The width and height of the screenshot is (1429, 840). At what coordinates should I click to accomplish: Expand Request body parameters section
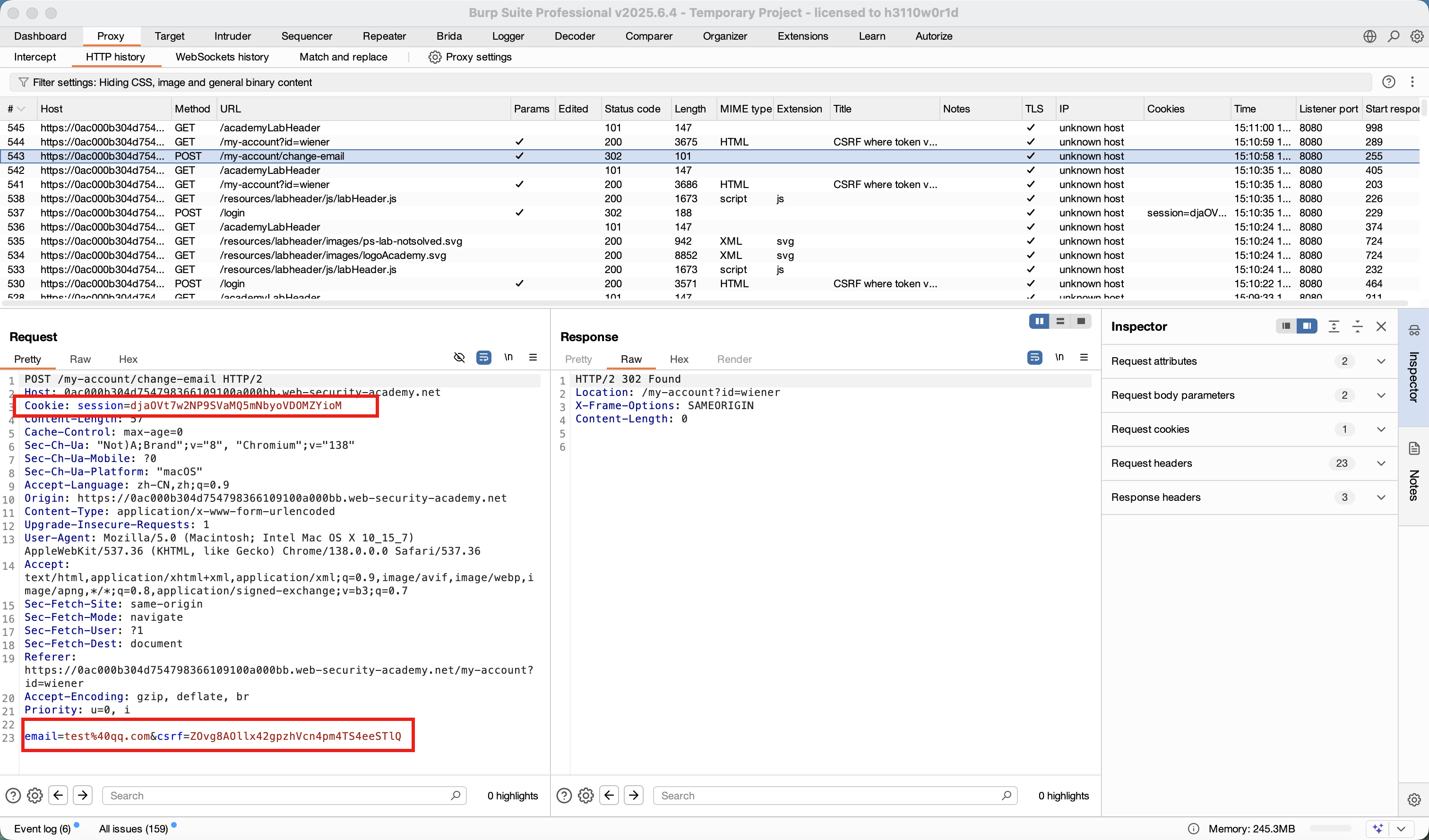pyautogui.click(x=1381, y=395)
